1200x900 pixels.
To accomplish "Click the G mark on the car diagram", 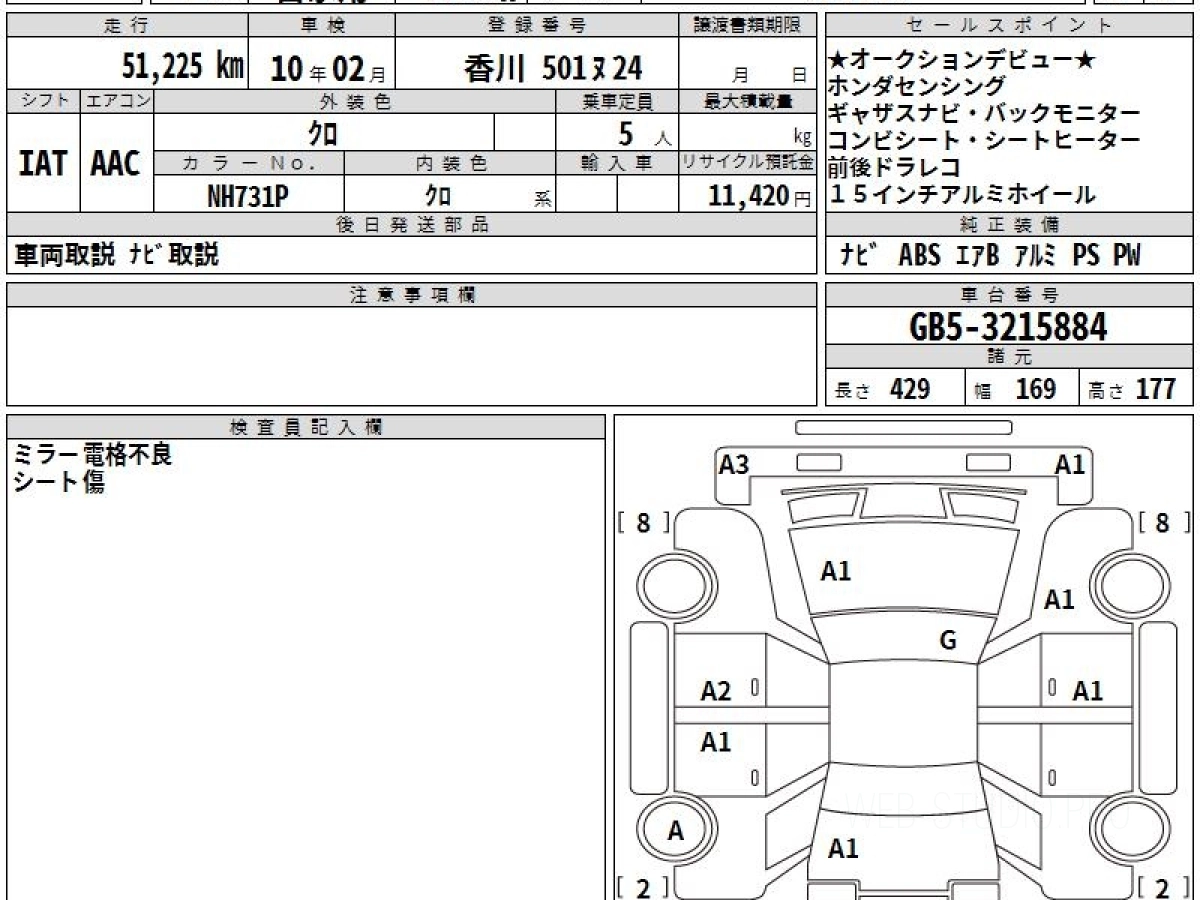I will pyautogui.click(x=948, y=641).
